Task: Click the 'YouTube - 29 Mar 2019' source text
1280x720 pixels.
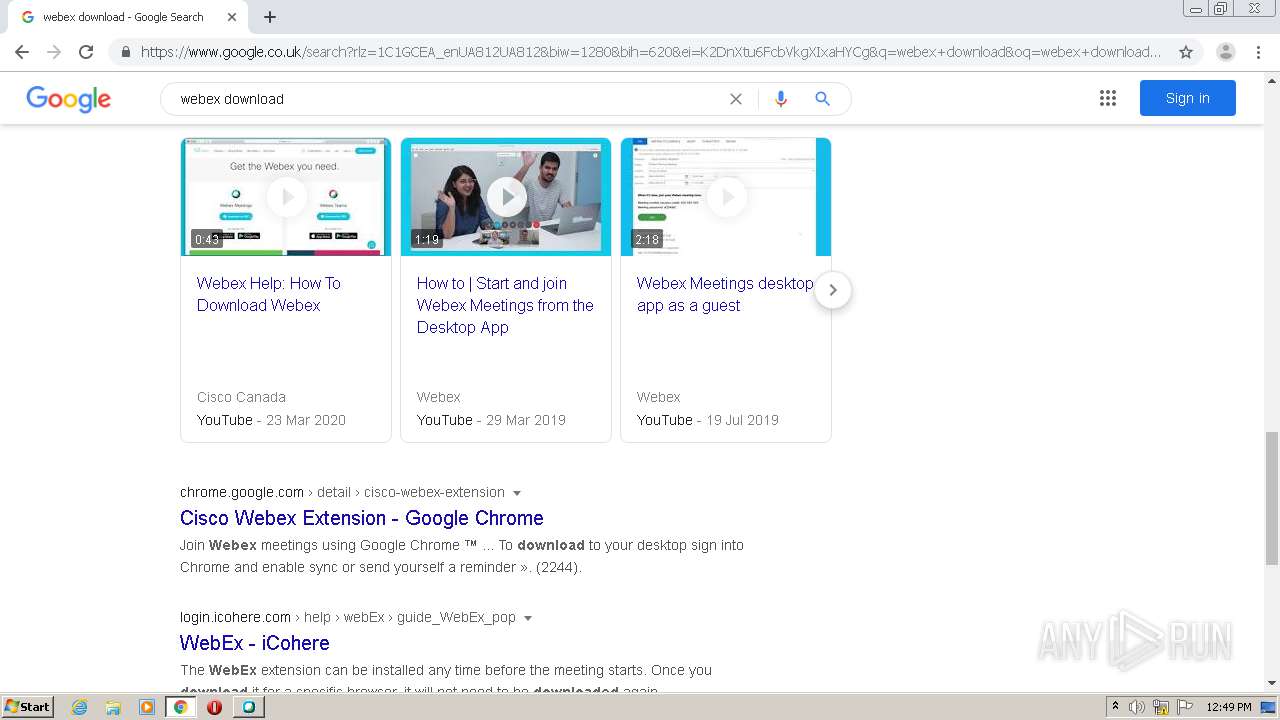Action: tap(491, 420)
